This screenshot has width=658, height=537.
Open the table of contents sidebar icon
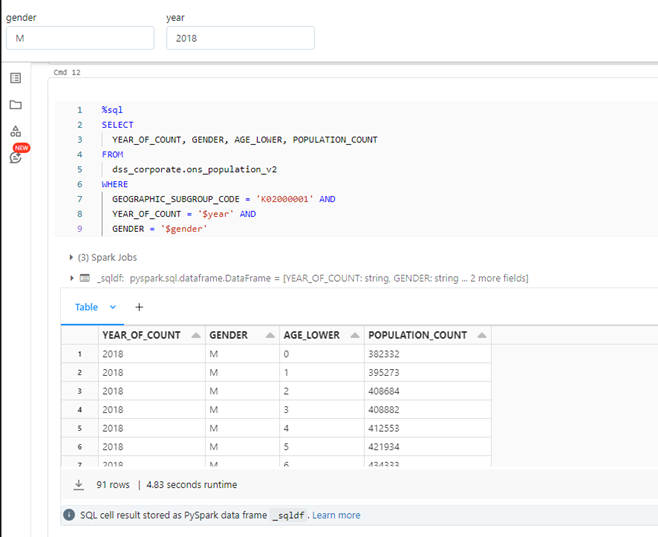(16, 78)
